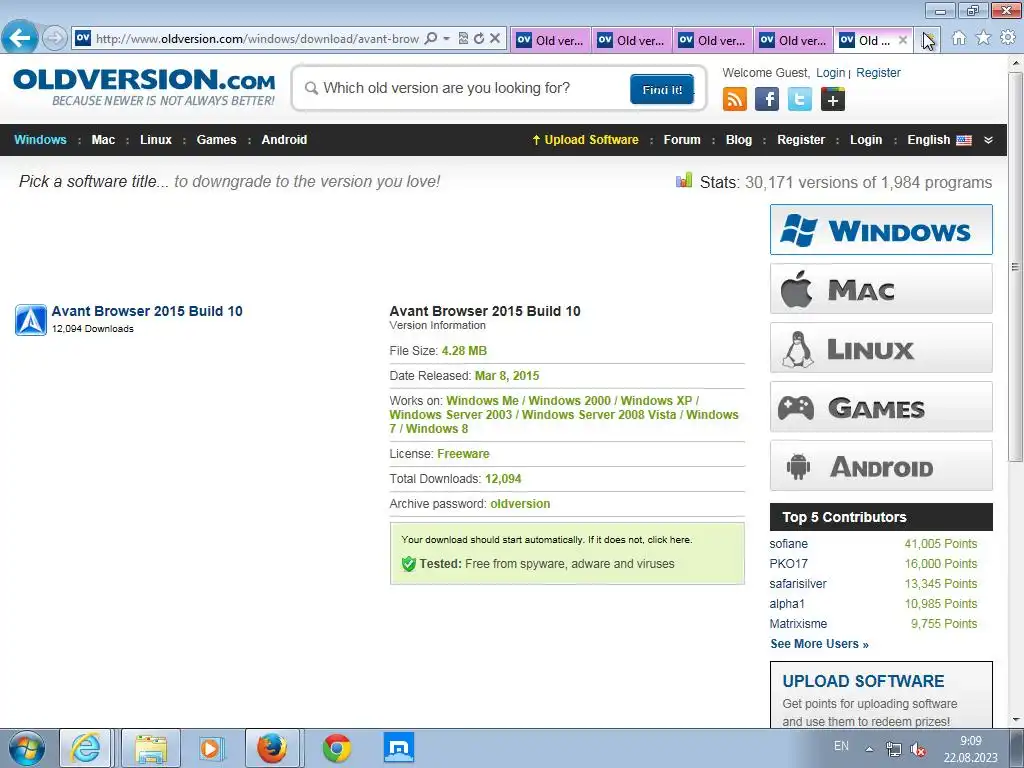Image resolution: width=1024 pixels, height=768 pixels.
Task: Expand the double-chevron menu in navigation bar
Action: pos(989,140)
